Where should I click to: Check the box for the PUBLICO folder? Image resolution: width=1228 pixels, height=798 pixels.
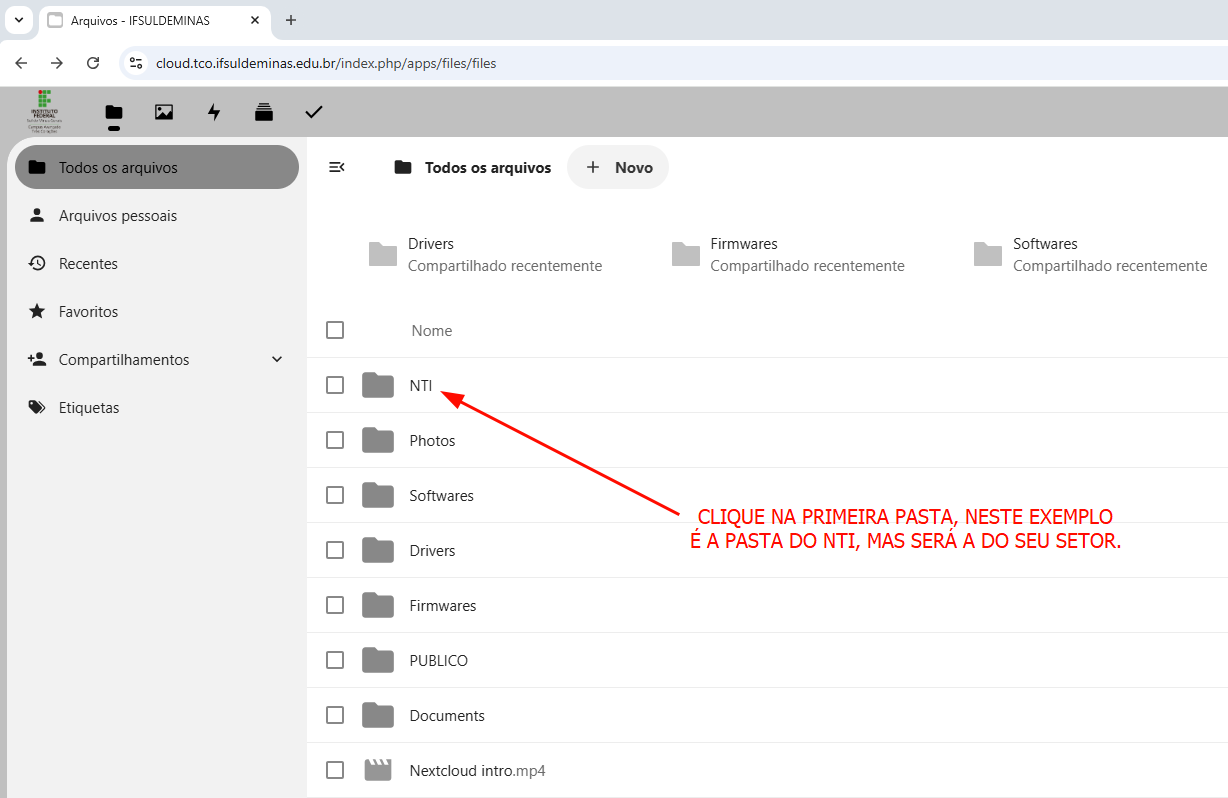pyautogui.click(x=335, y=660)
